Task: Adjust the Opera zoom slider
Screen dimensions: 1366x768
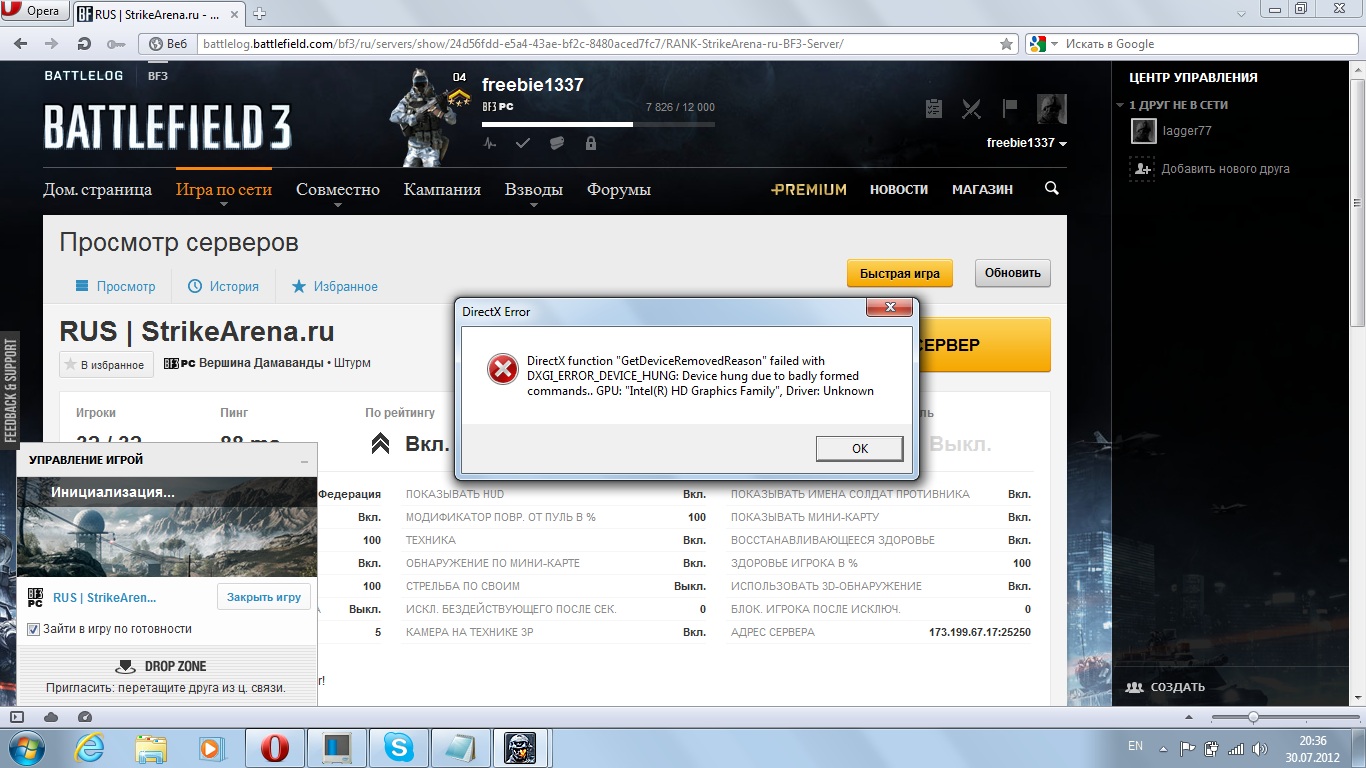Action: [1253, 717]
